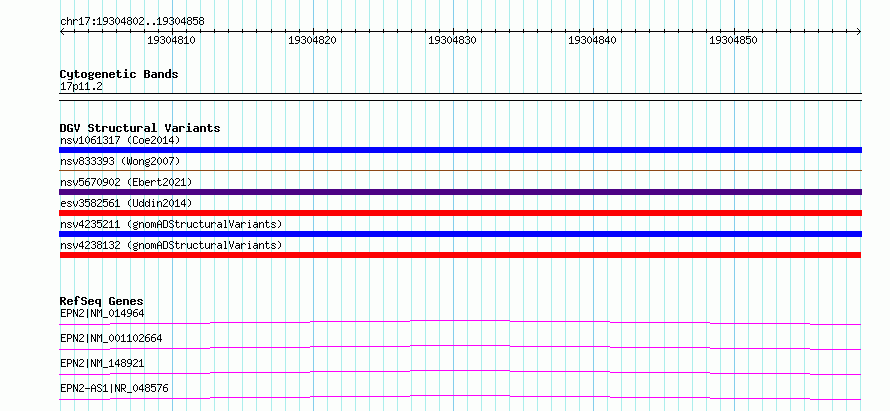Open variant label nsv833393 (Wong2007)

pyautogui.click(x=120, y=161)
